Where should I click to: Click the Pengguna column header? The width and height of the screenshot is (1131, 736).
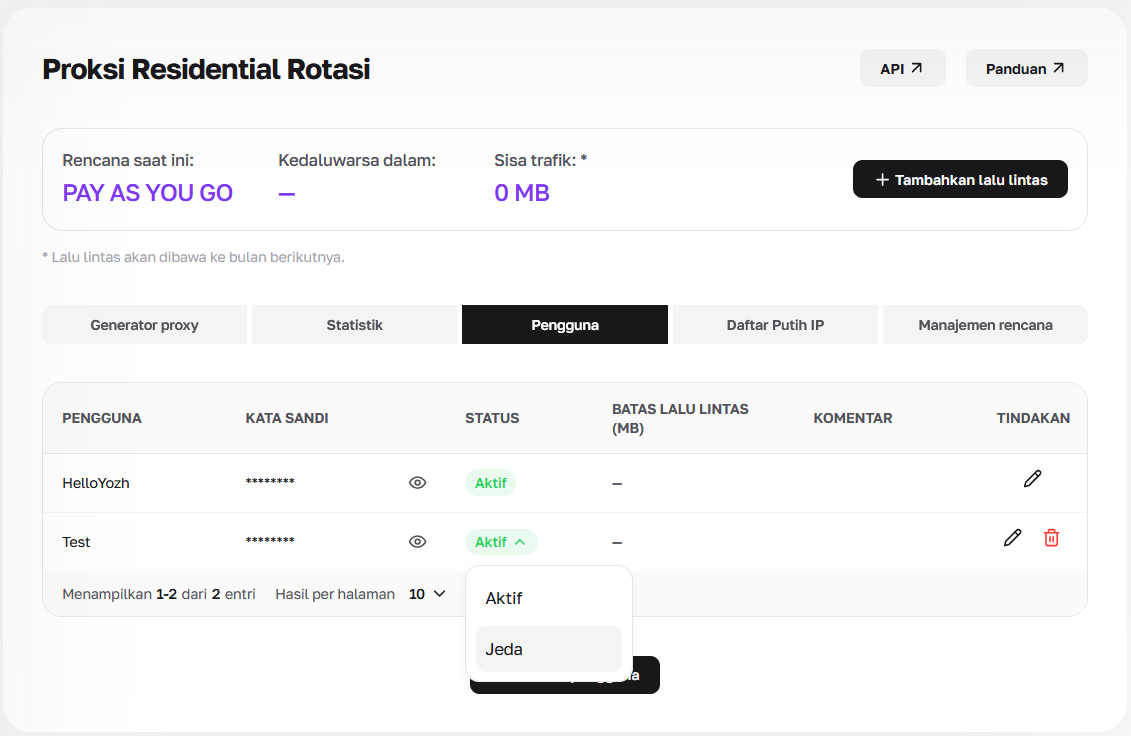tap(102, 418)
